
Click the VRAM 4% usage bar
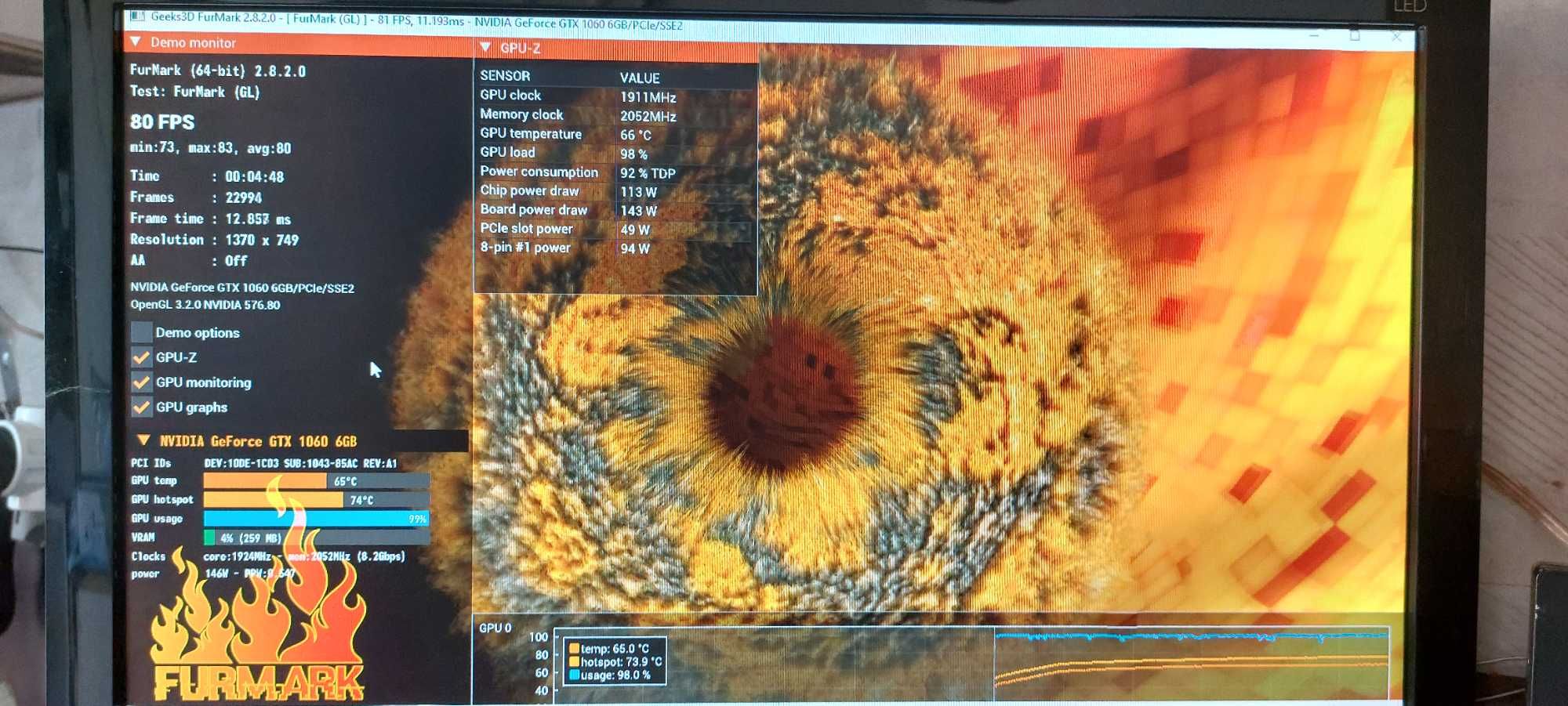pyautogui.click(x=317, y=538)
